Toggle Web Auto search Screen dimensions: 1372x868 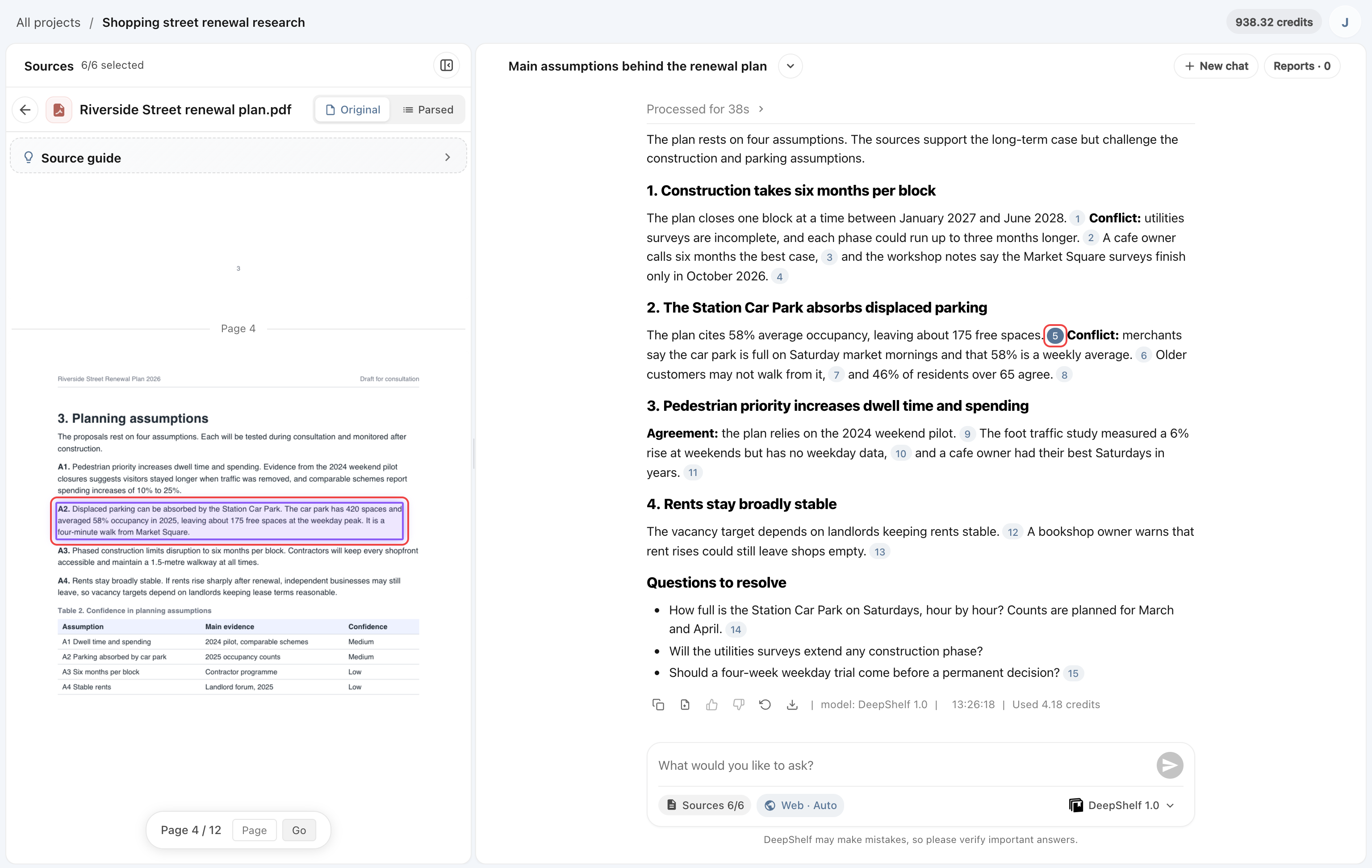[x=800, y=805]
